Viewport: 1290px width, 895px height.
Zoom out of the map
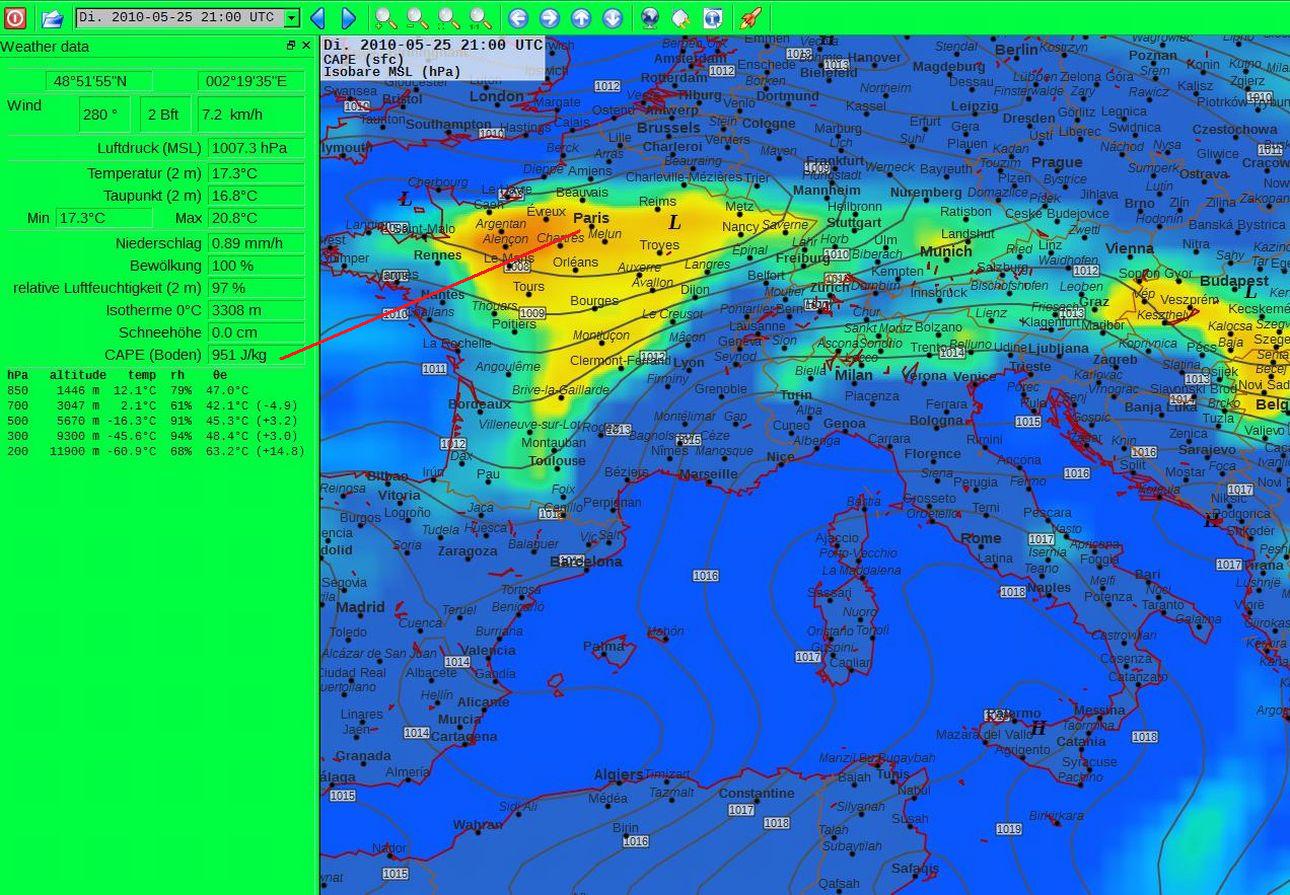tap(417, 17)
